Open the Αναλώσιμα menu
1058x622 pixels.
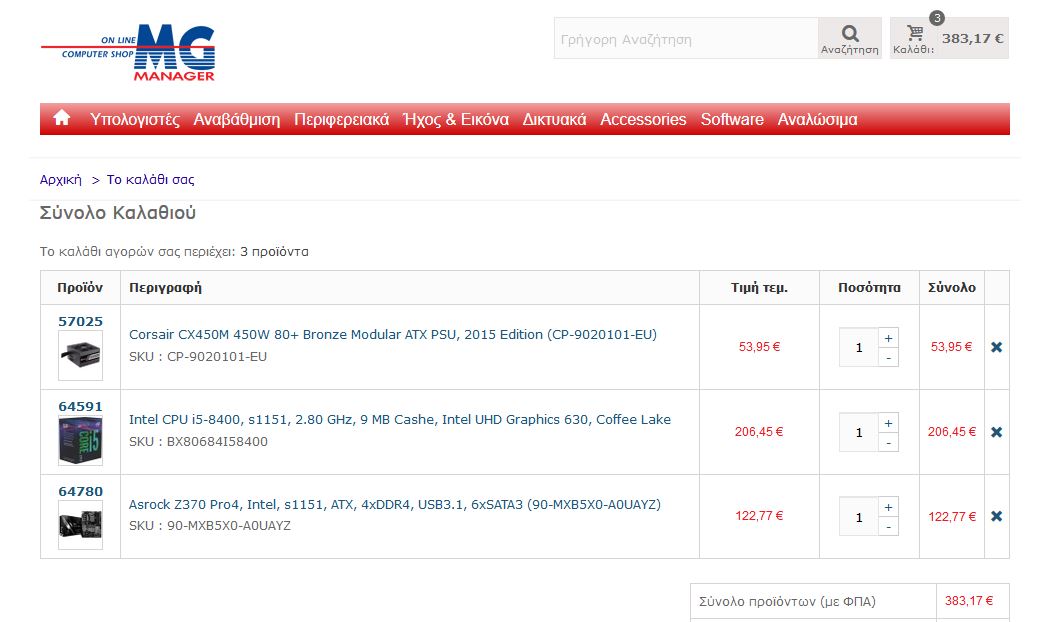pyautogui.click(x=817, y=119)
